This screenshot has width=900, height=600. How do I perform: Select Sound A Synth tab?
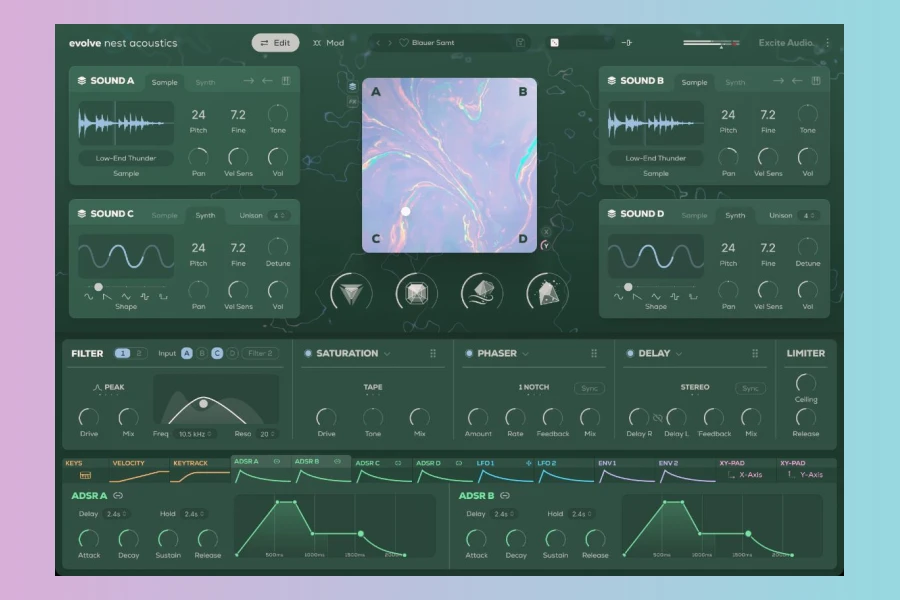pos(205,82)
